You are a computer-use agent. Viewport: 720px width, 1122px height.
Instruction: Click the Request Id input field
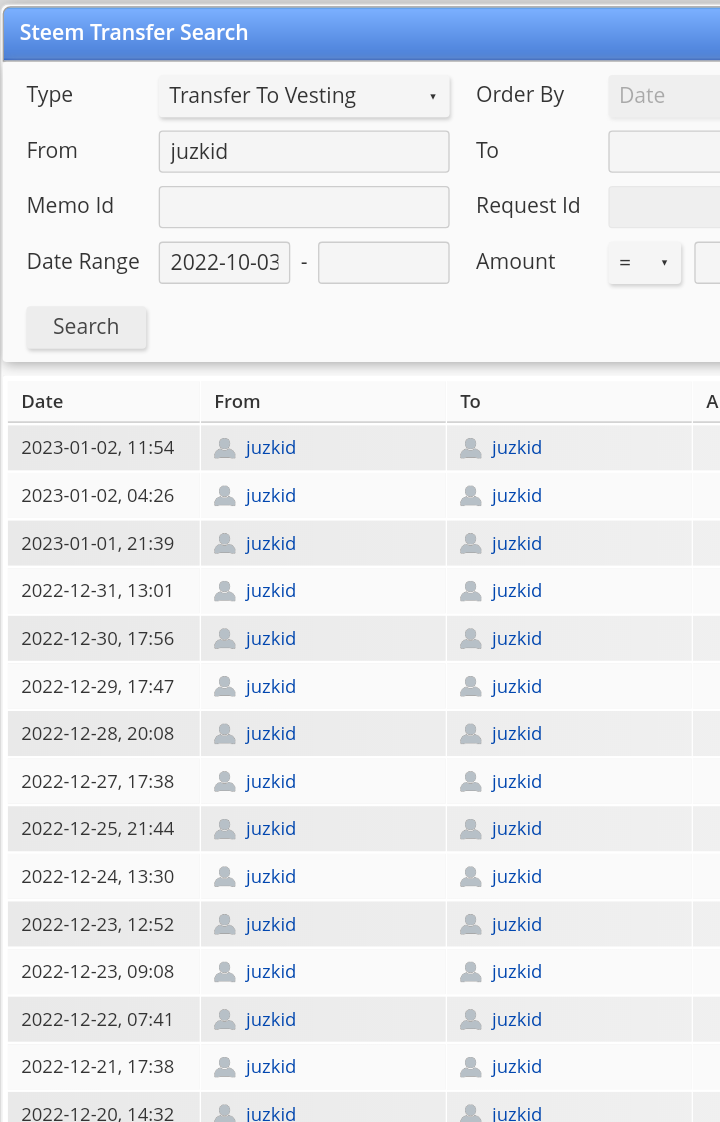pyautogui.click(x=664, y=207)
